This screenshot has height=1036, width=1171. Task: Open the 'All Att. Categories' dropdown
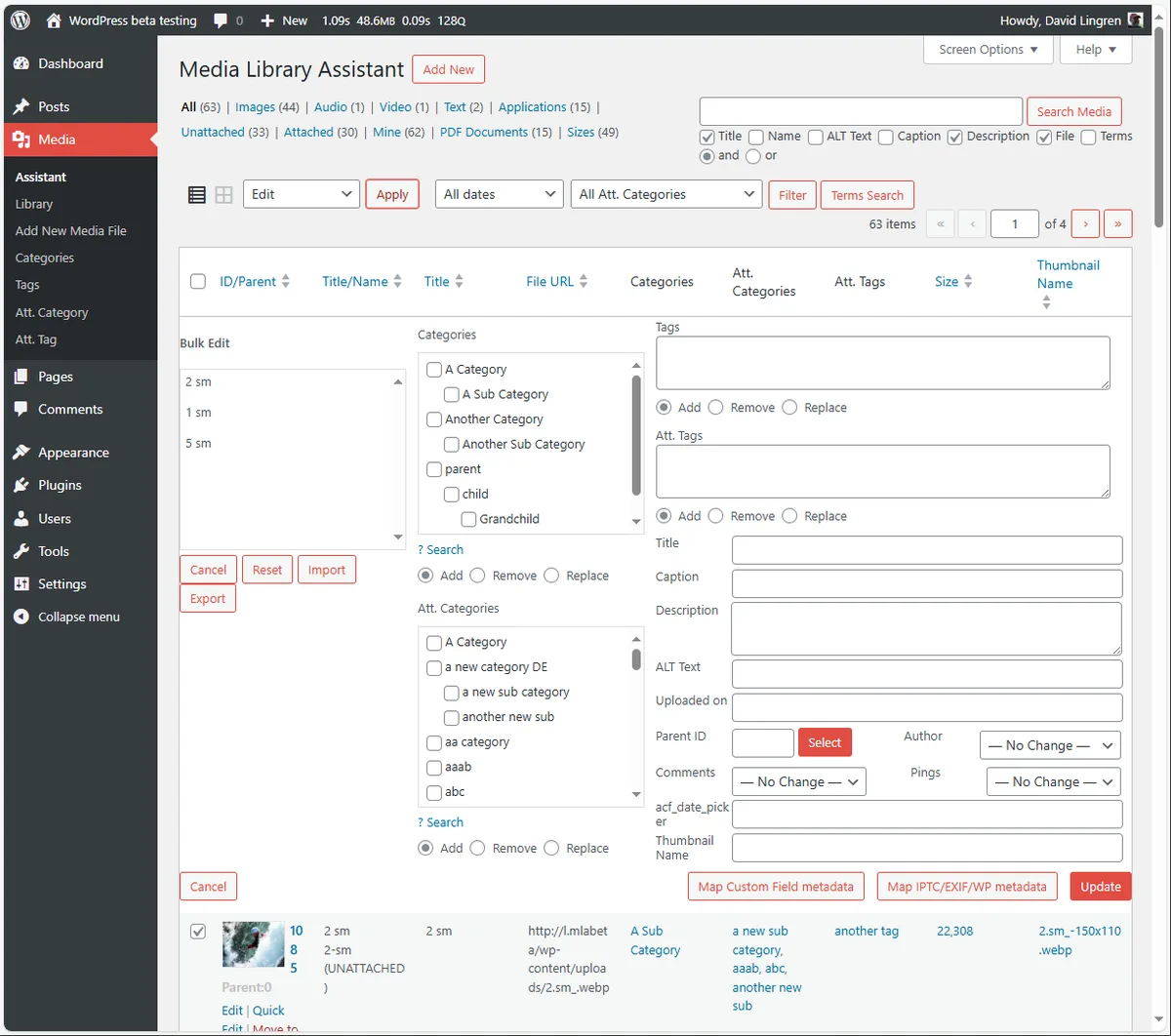[666, 194]
